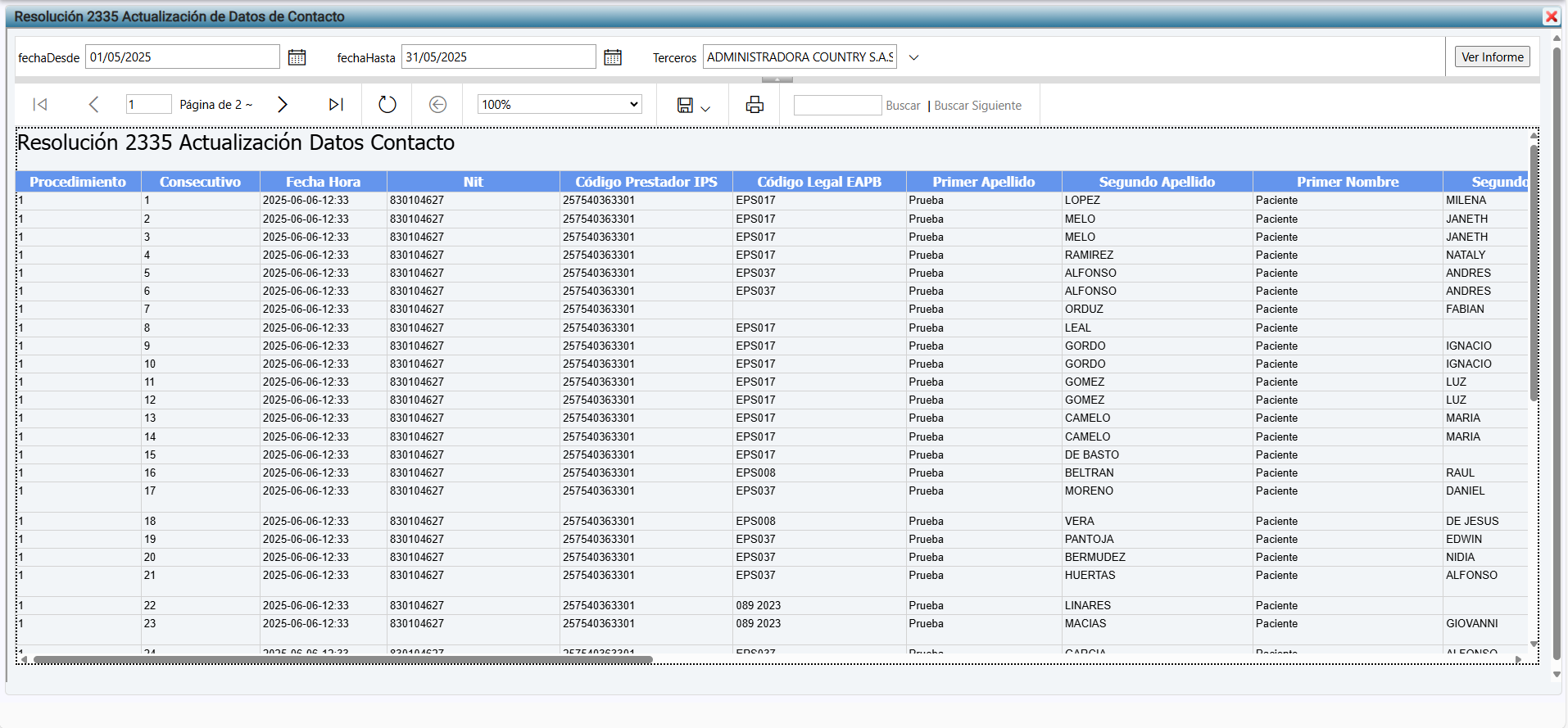Click the back-to-parent report icon

tap(438, 105)
